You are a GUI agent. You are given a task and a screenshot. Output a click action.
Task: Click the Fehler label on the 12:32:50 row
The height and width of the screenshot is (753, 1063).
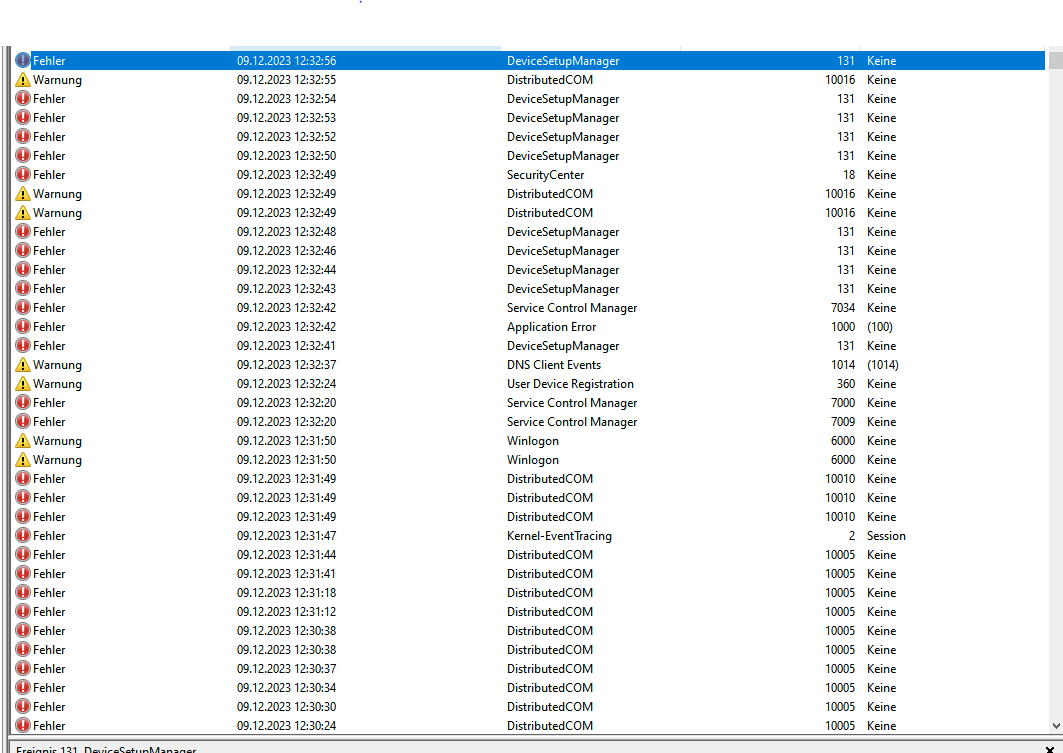click(x=49, y=155)
